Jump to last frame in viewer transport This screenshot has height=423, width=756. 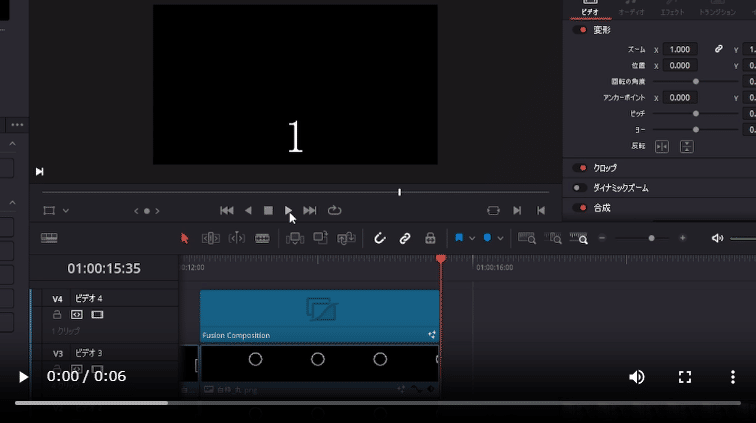point(310,210)
